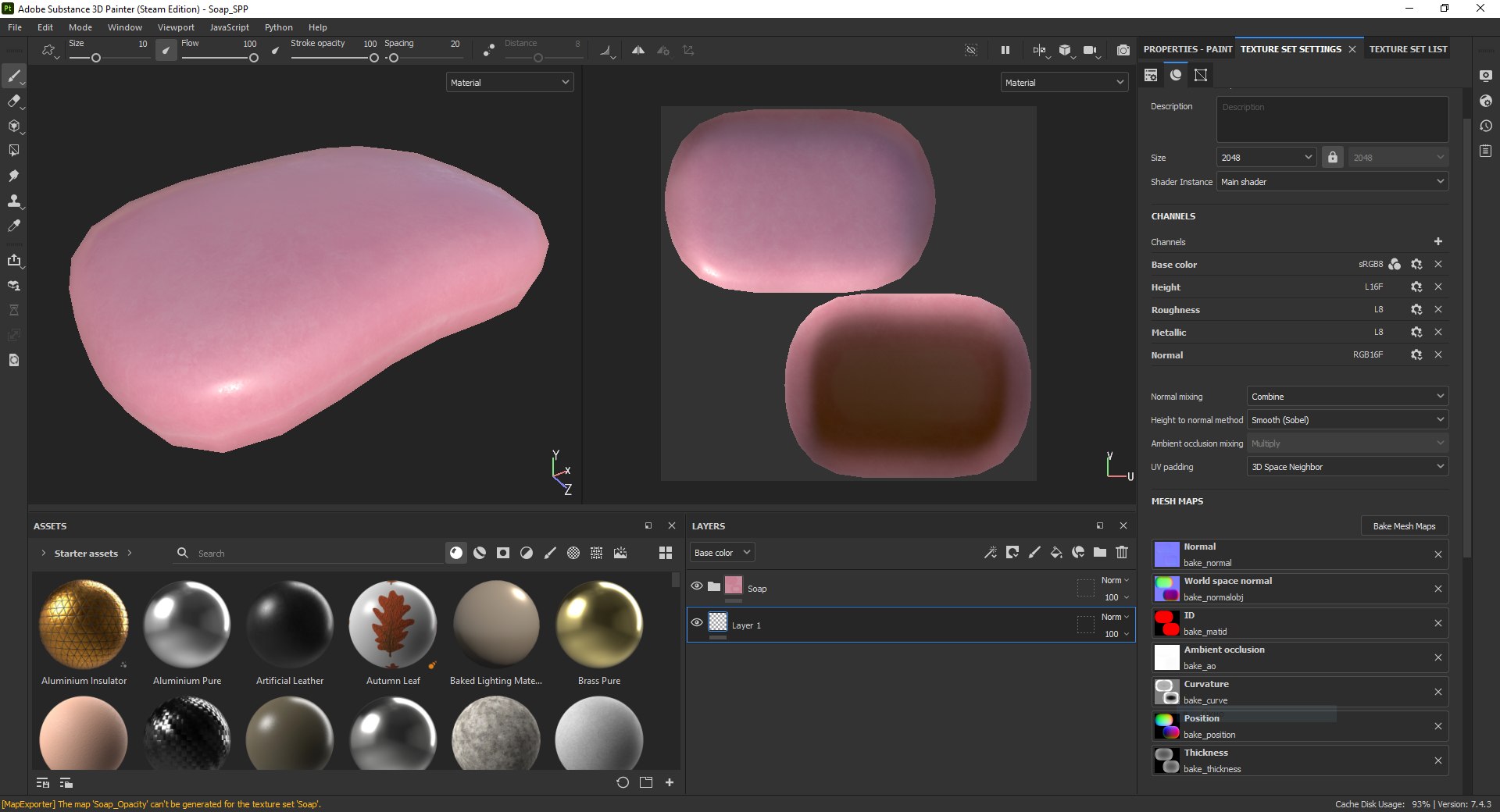Select the Smudge tool
1500x812 pixels.
14,176
